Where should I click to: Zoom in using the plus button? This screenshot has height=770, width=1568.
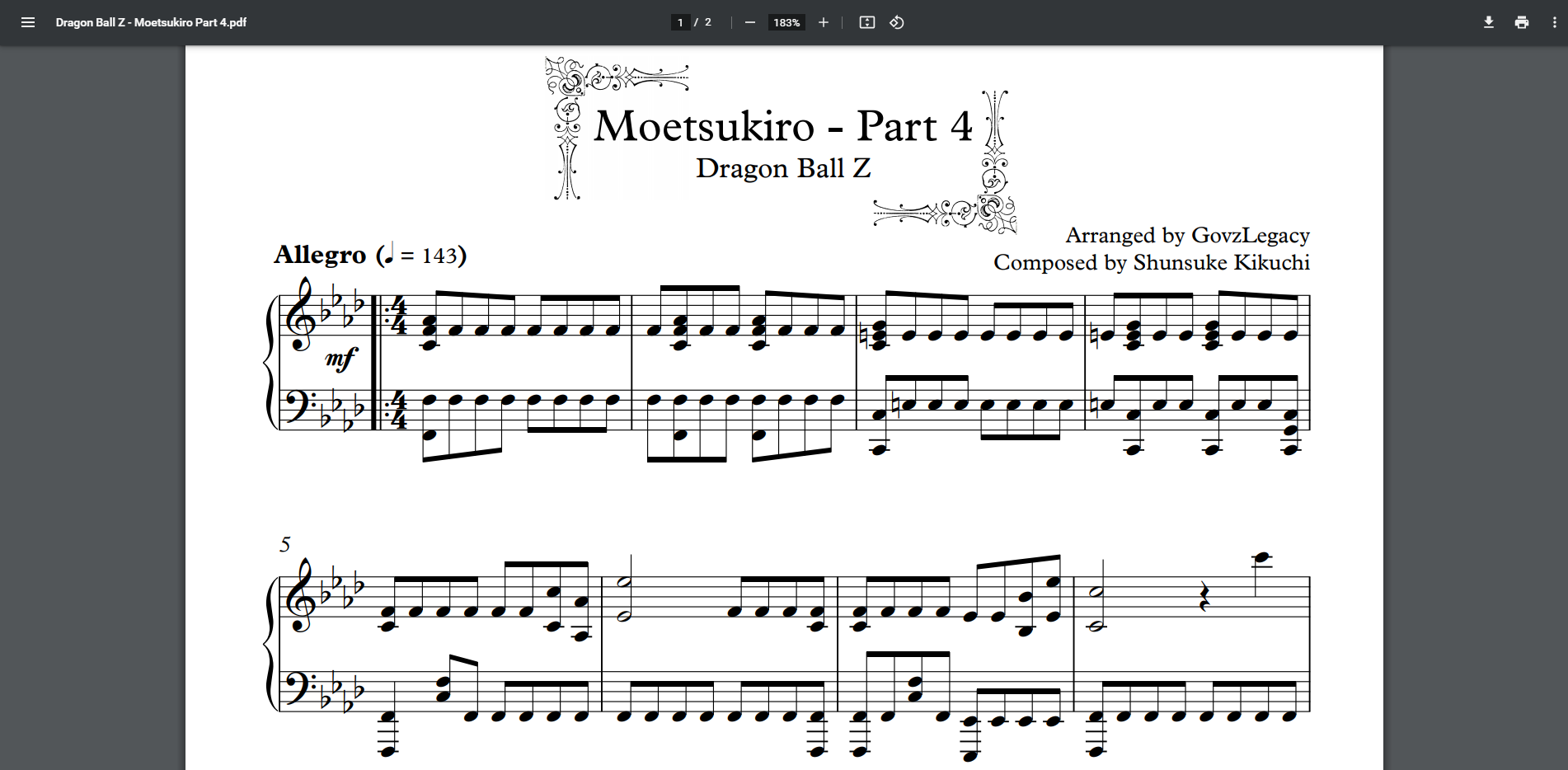(x=823, y=22)
